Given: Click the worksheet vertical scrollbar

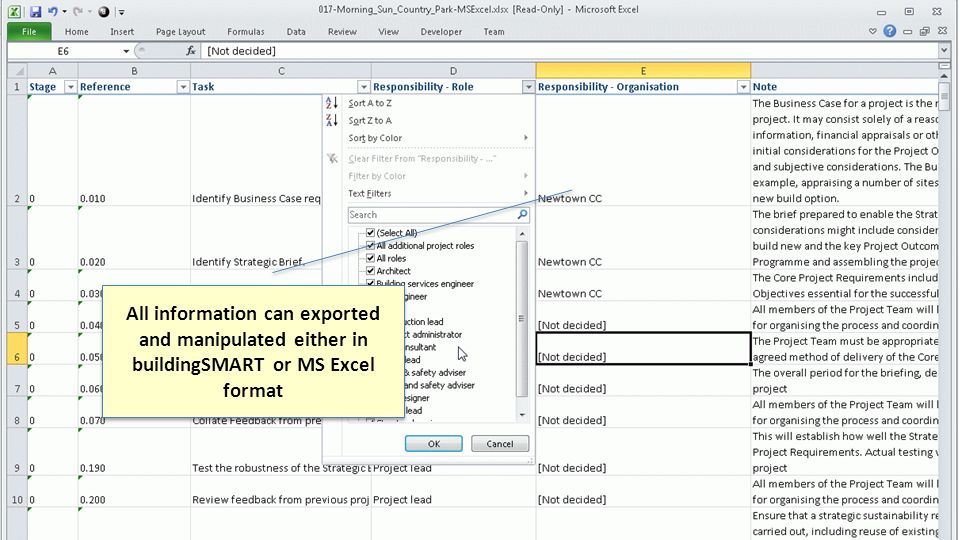Looking at the screenshot, I should [945, 96].
